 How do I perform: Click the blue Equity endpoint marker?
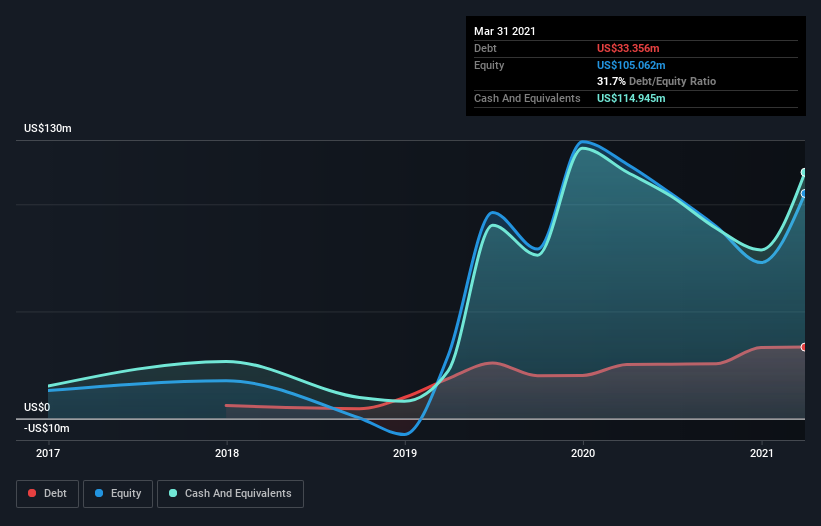804,194
